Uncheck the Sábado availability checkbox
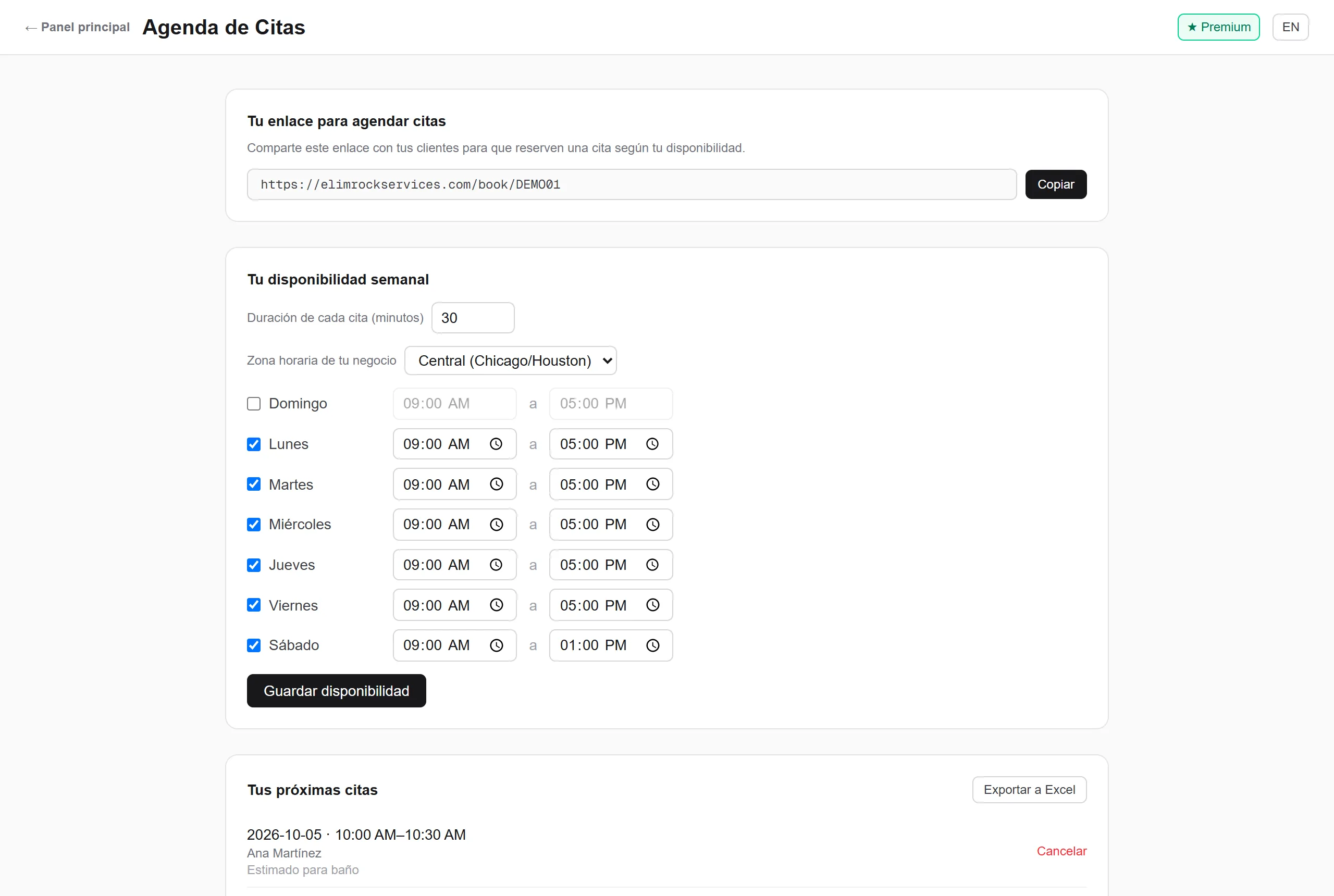 tap(254, 645)
